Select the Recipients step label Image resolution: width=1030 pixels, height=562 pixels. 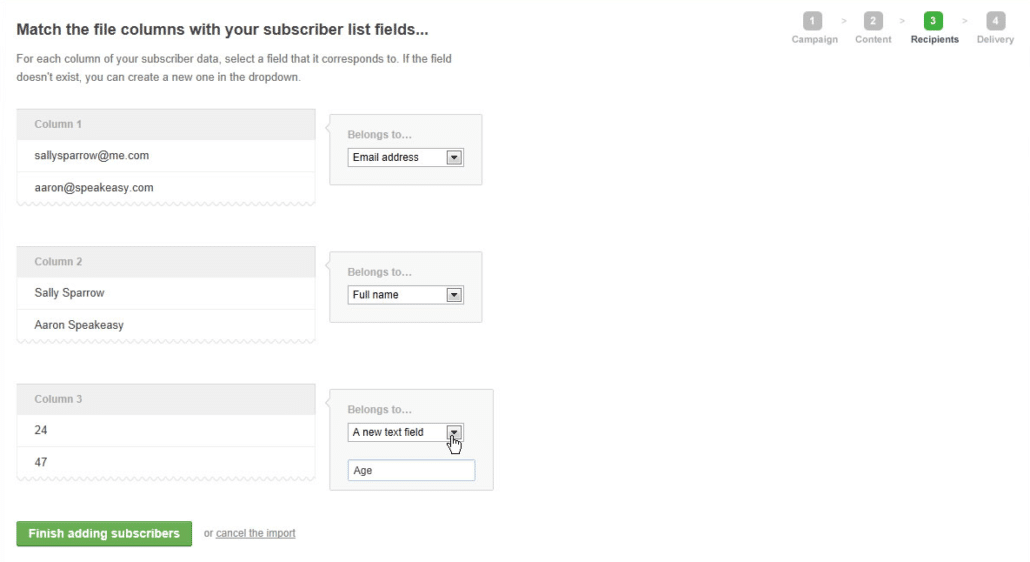[934, 39]
